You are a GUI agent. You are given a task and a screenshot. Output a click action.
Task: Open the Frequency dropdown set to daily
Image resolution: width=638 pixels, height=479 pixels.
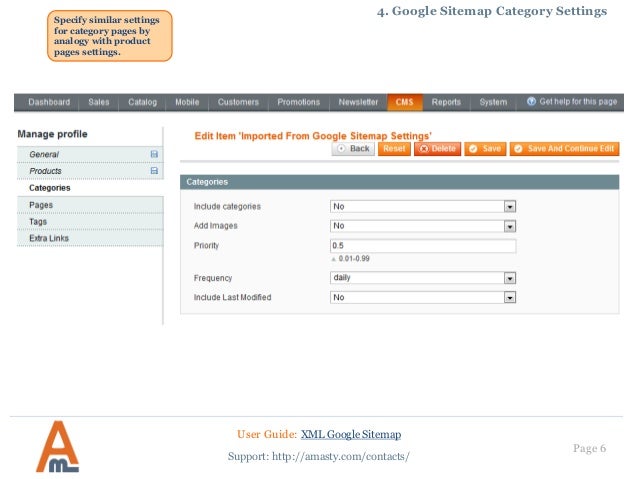coord(423,278)
